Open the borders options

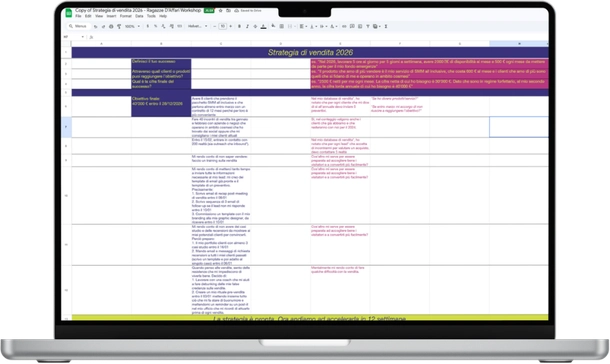coord(281,26)
